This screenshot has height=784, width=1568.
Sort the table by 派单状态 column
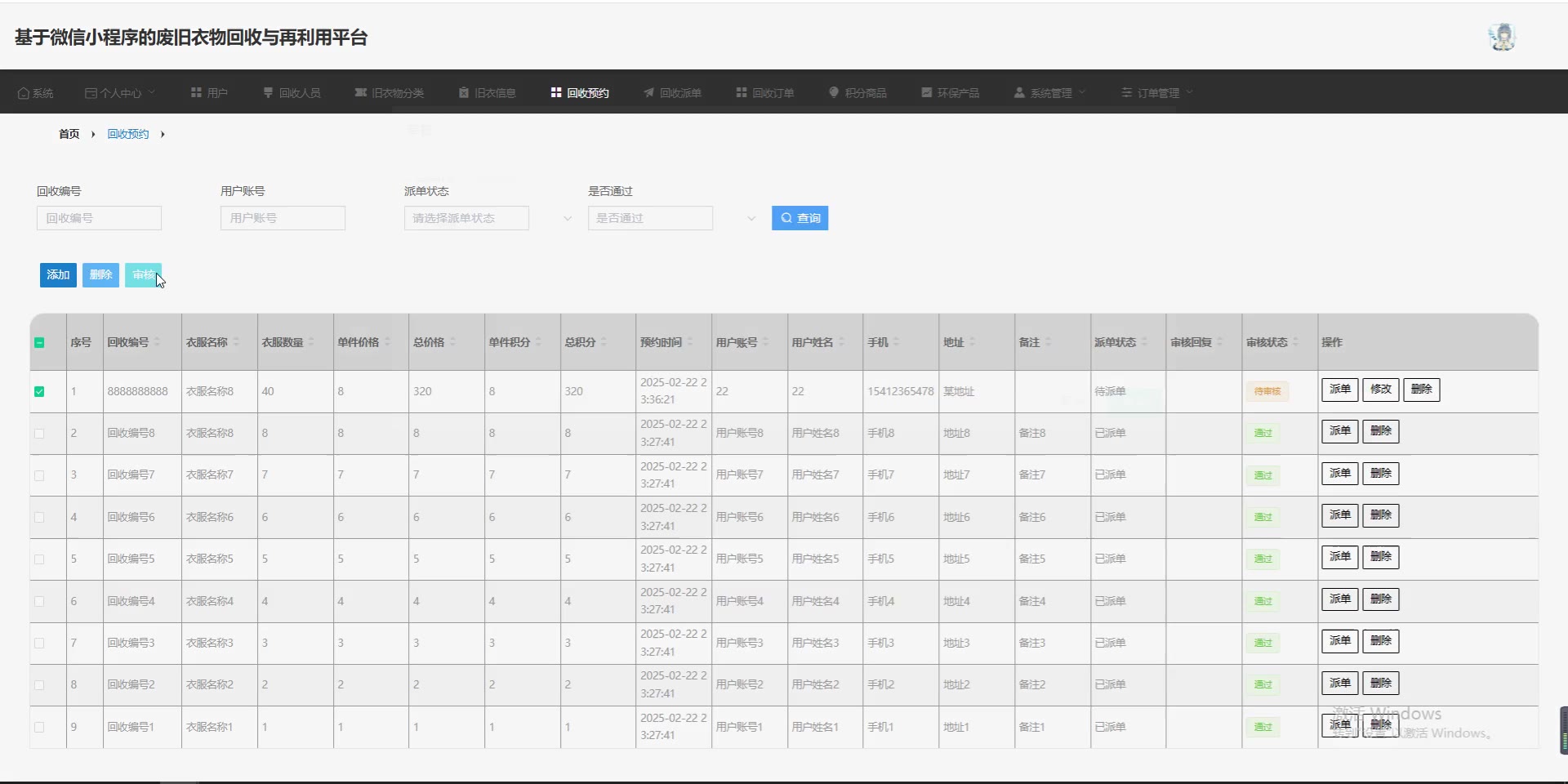point(1144,342)
